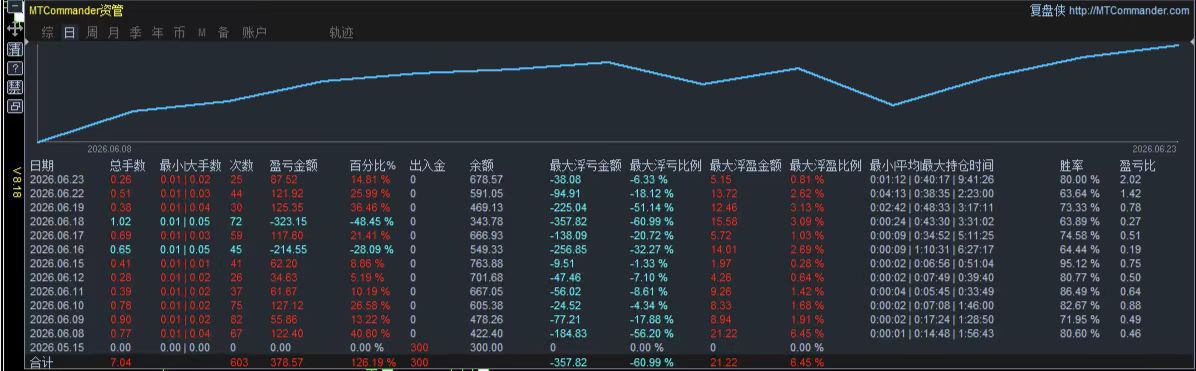Image resolution: width=1196 pixels, height=371 pixels.
Task: Click the 7.04 total lots value
Action: click(x=121, y=362)
